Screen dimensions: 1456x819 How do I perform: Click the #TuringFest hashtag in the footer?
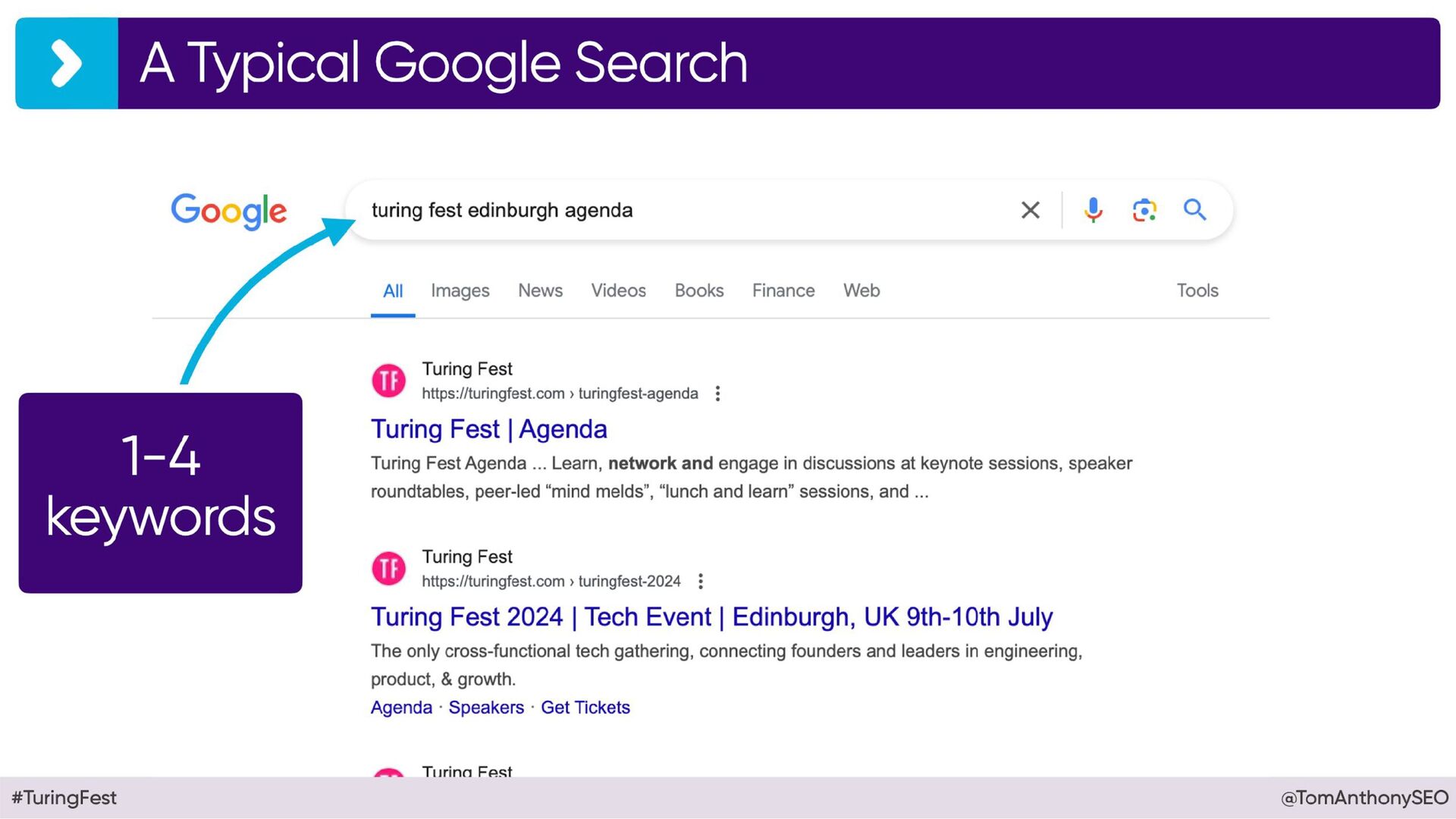tap(64, 798)
